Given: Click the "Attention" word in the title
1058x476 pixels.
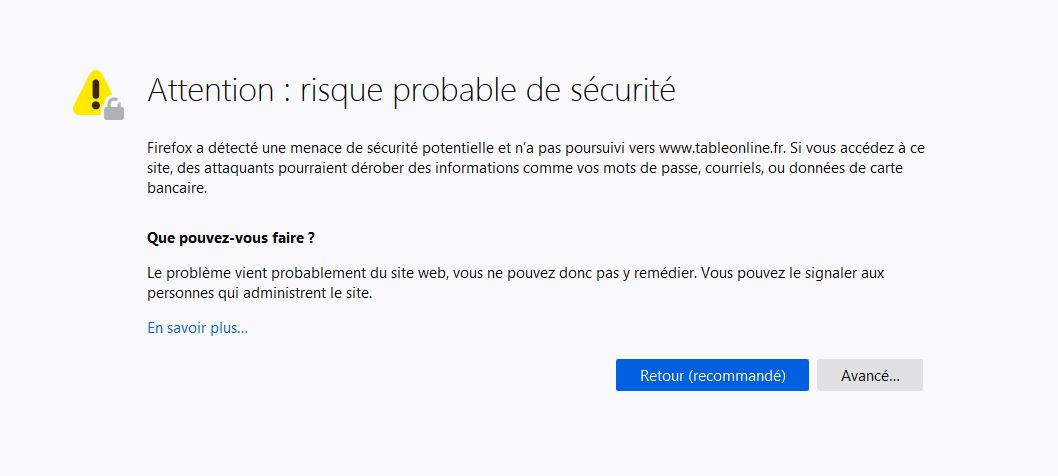Looking at the screenshot, I should 211,90.
